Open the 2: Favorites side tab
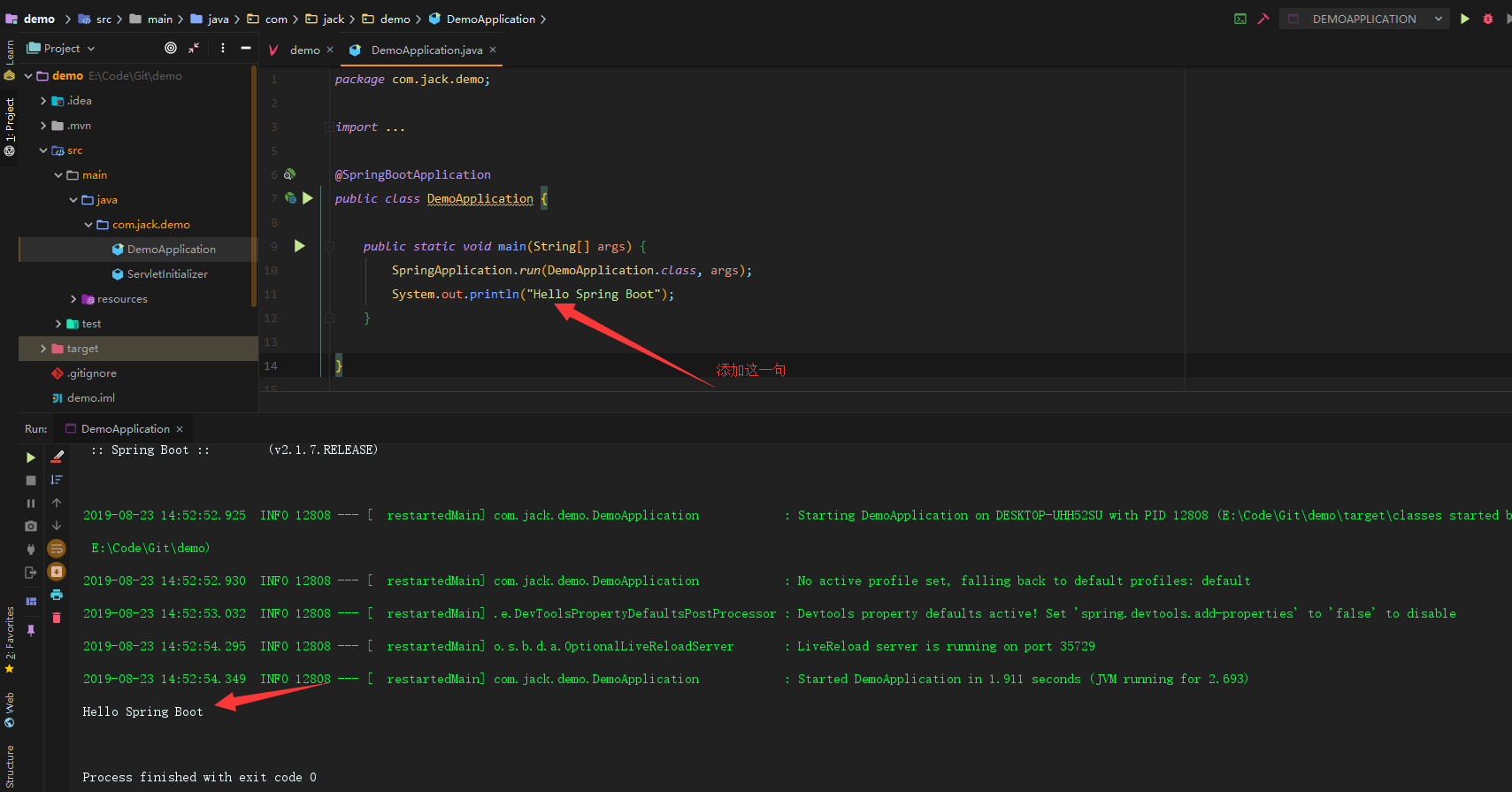Image resolution: width=1512 pixels, height=792 pixels. [10, 639]
